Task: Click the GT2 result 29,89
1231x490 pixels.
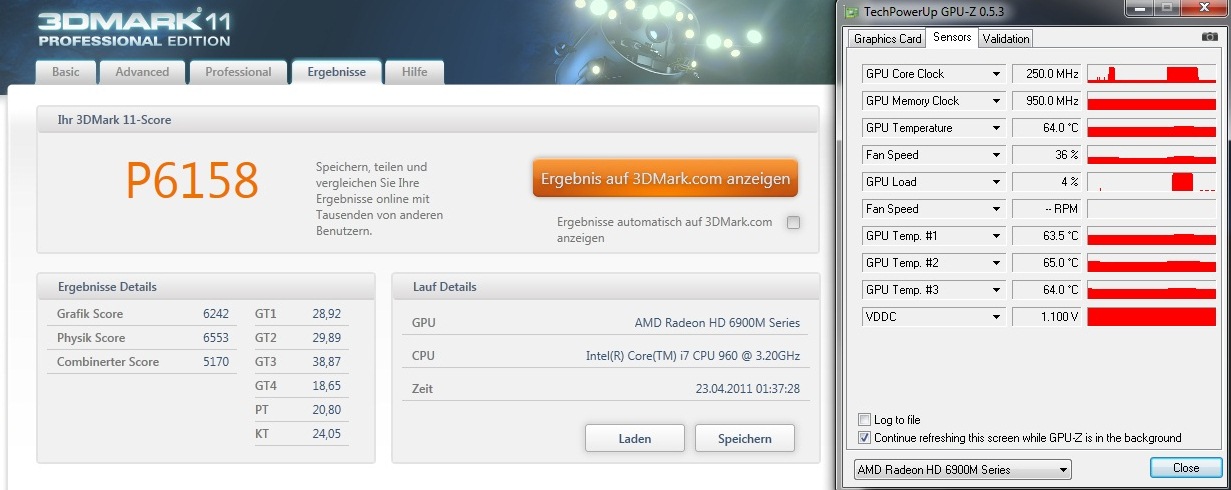Action: [x=326, y=338]
